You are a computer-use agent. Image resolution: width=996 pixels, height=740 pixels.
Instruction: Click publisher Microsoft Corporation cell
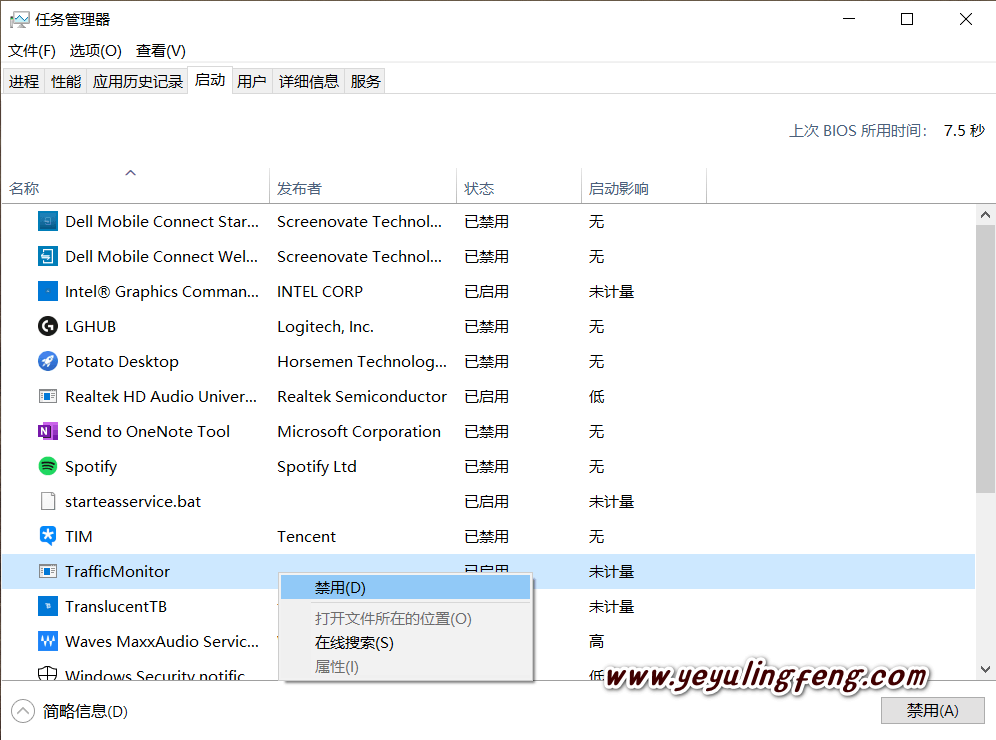point(359,431)
